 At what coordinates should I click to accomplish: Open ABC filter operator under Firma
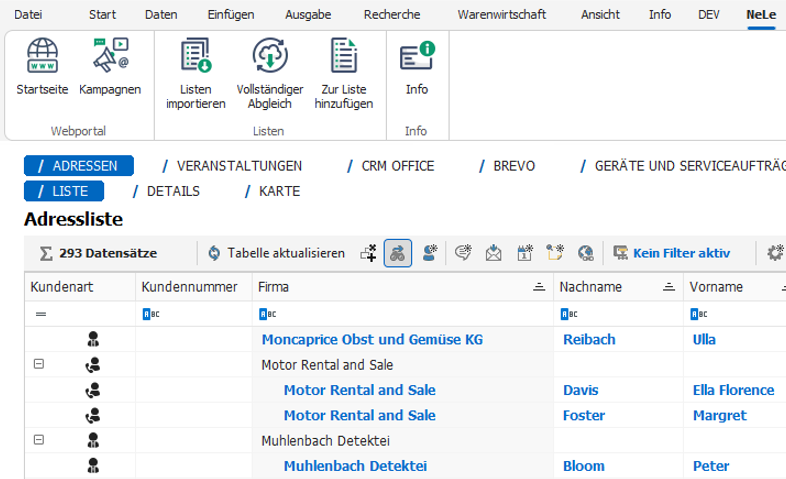tap(268, 314)
